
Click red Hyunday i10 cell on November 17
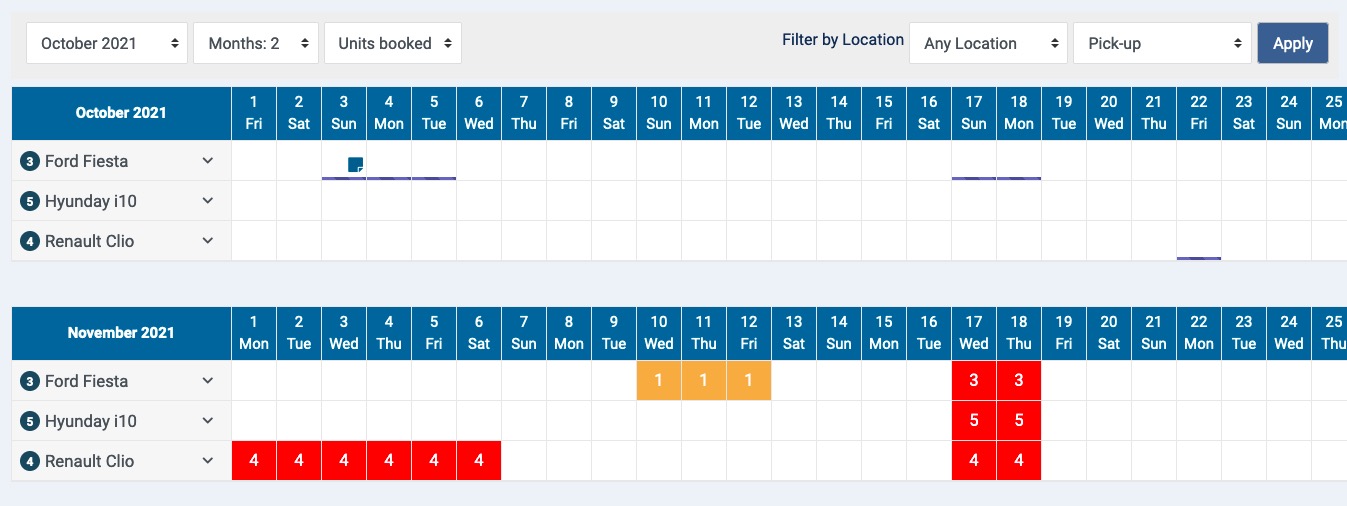(974, 421)
